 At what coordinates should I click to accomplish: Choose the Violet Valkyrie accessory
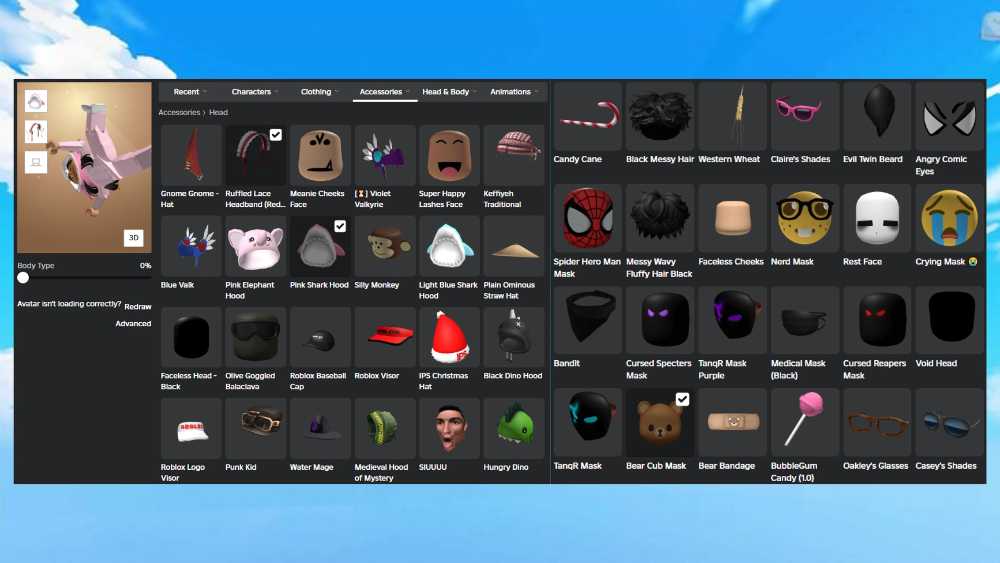pos(384,155)
